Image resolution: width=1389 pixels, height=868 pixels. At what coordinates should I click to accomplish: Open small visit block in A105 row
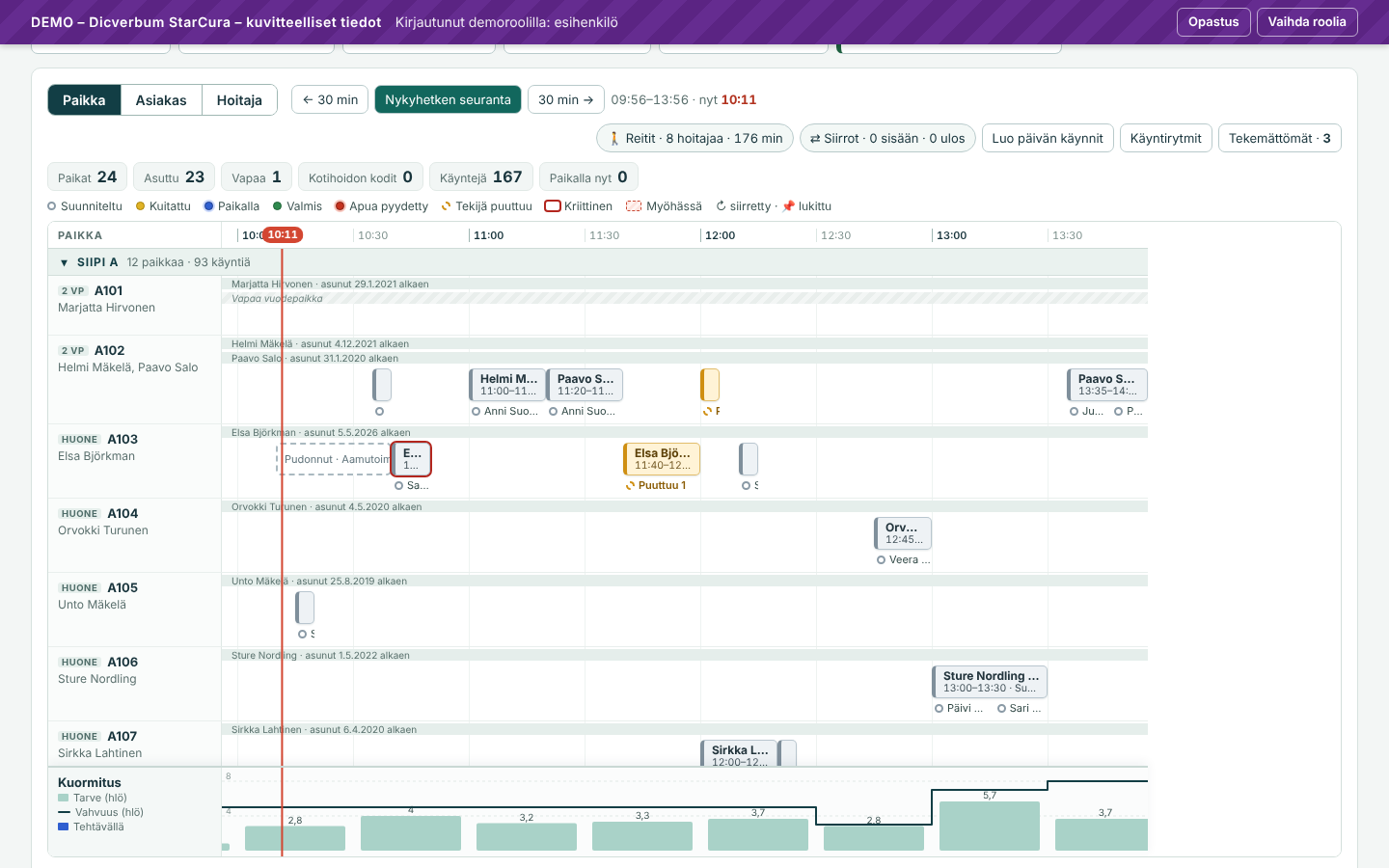click(x=305, y=608)
